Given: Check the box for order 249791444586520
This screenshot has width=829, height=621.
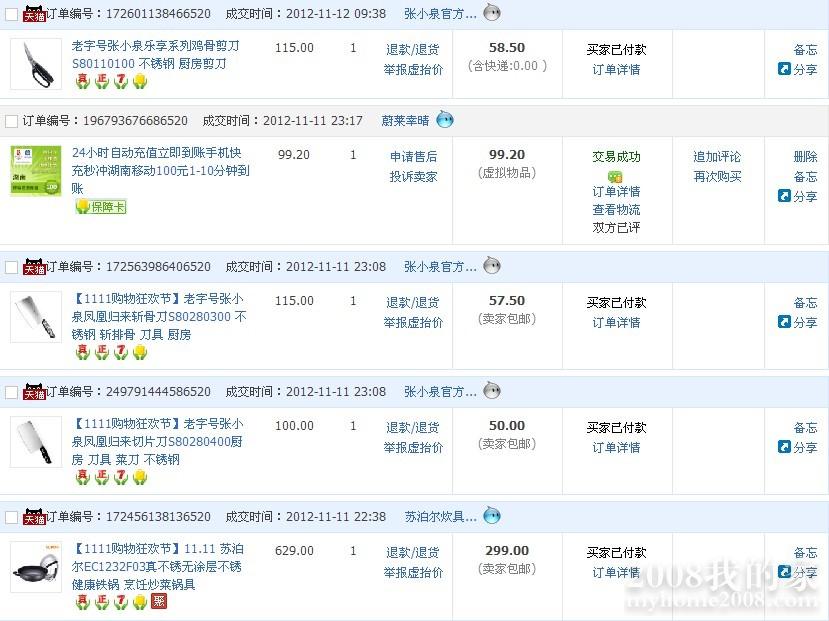Looking at the screenshot, I should 12,392.
